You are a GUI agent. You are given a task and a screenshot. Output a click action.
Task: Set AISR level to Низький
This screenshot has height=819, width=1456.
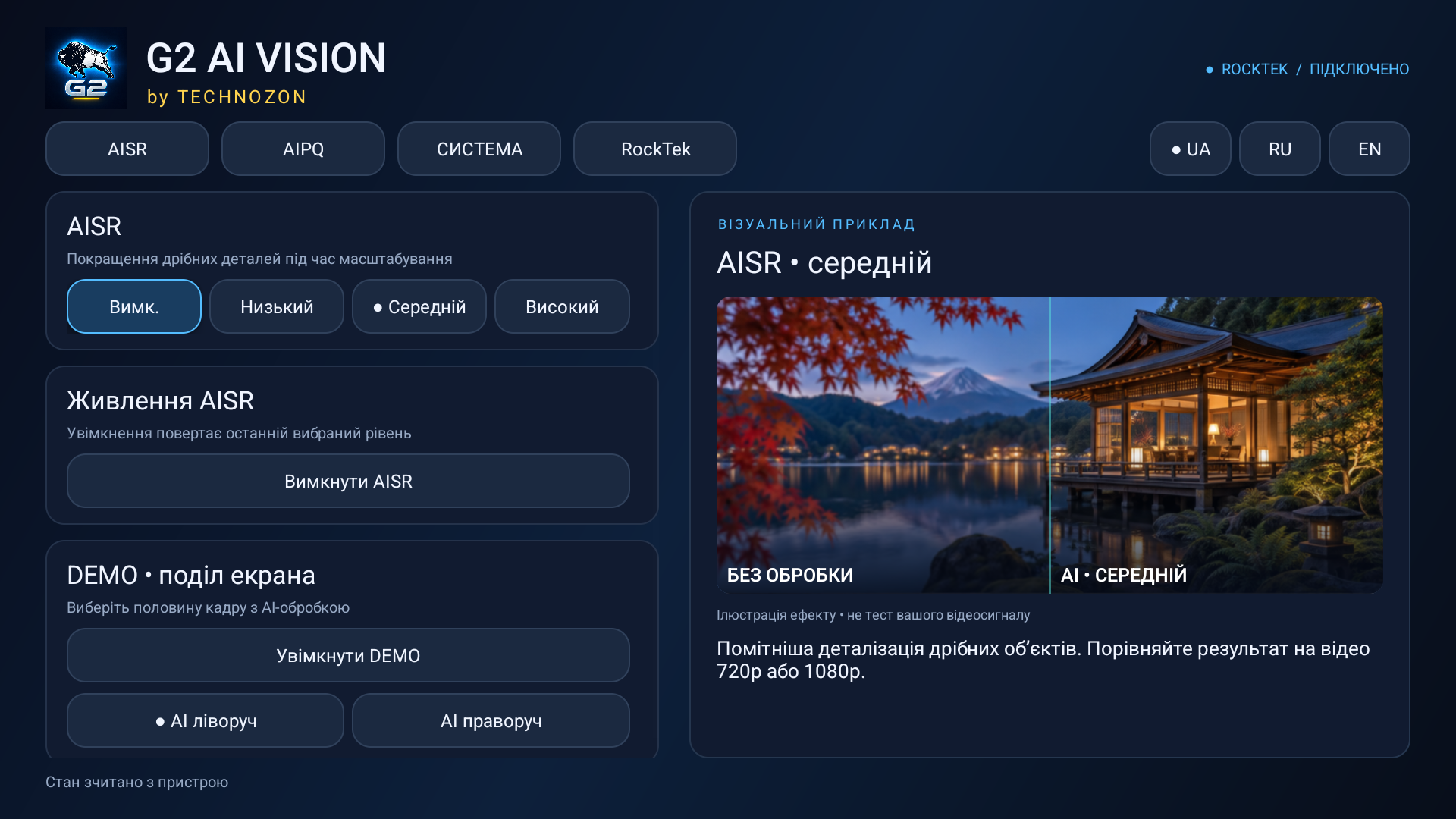(277, 306)
